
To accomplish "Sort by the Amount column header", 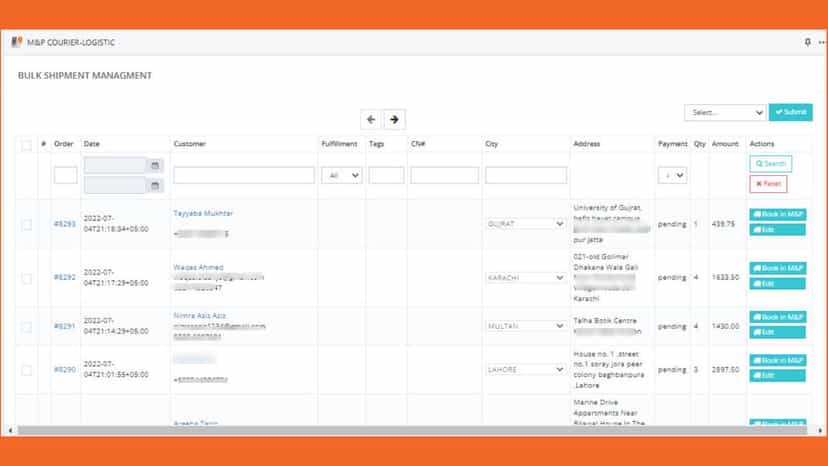I will click(725, 144).
